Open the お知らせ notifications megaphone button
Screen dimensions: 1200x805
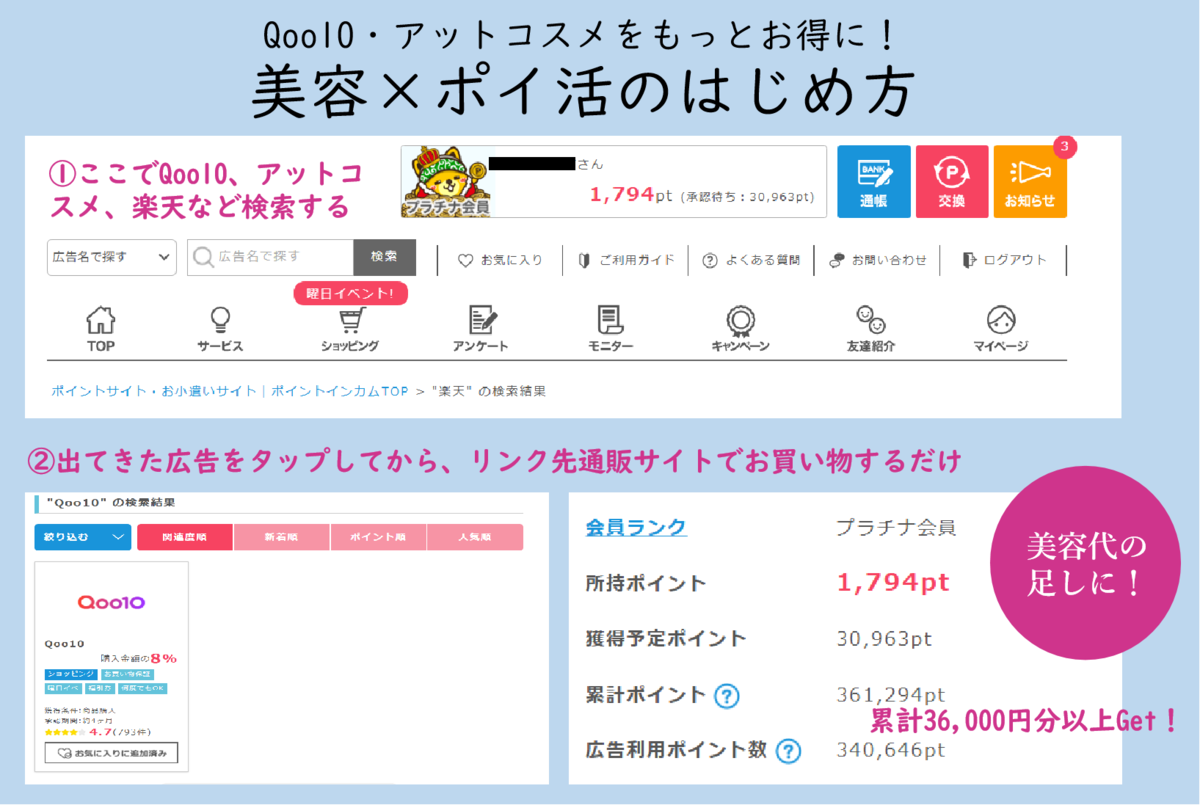click(x=1030, y=182)
